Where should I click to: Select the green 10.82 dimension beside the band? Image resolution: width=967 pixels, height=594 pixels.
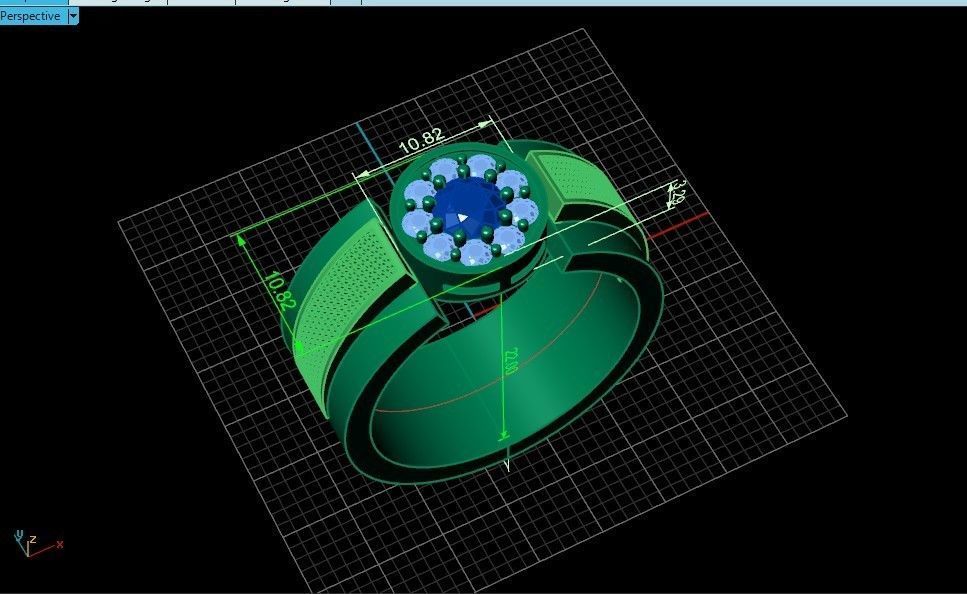coord(280,290)
